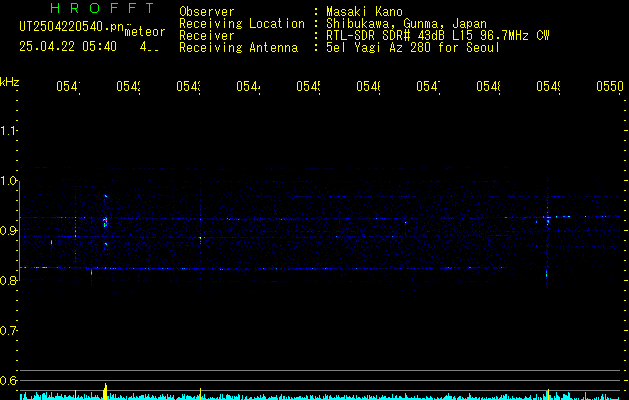629x400 pixels.
Task: Click the Observer label
Action: pyautogui.click(x=207, y=12)
